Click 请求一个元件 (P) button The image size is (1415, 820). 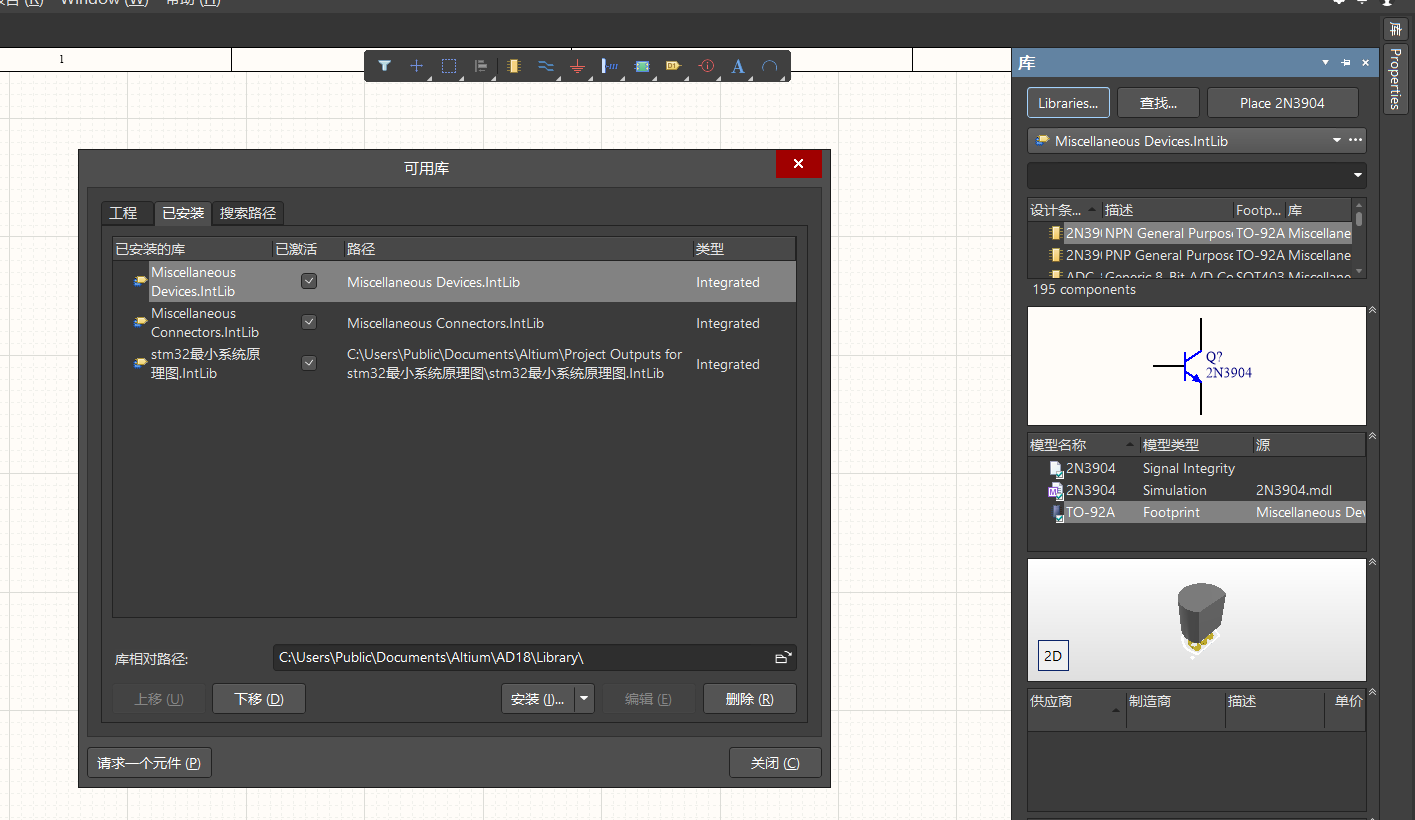(x=149, y=763)
